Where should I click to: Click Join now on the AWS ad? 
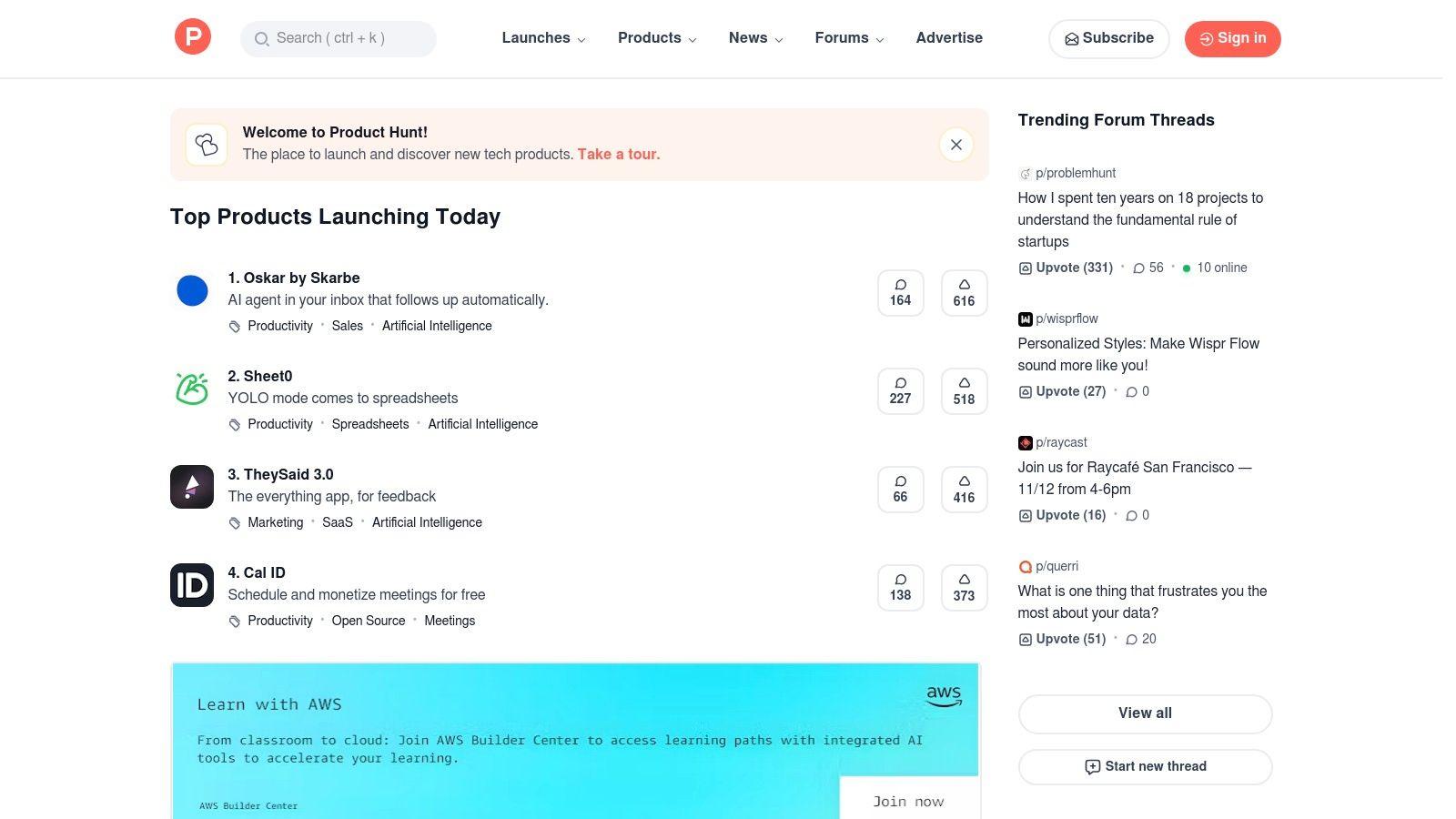(908, 798)
